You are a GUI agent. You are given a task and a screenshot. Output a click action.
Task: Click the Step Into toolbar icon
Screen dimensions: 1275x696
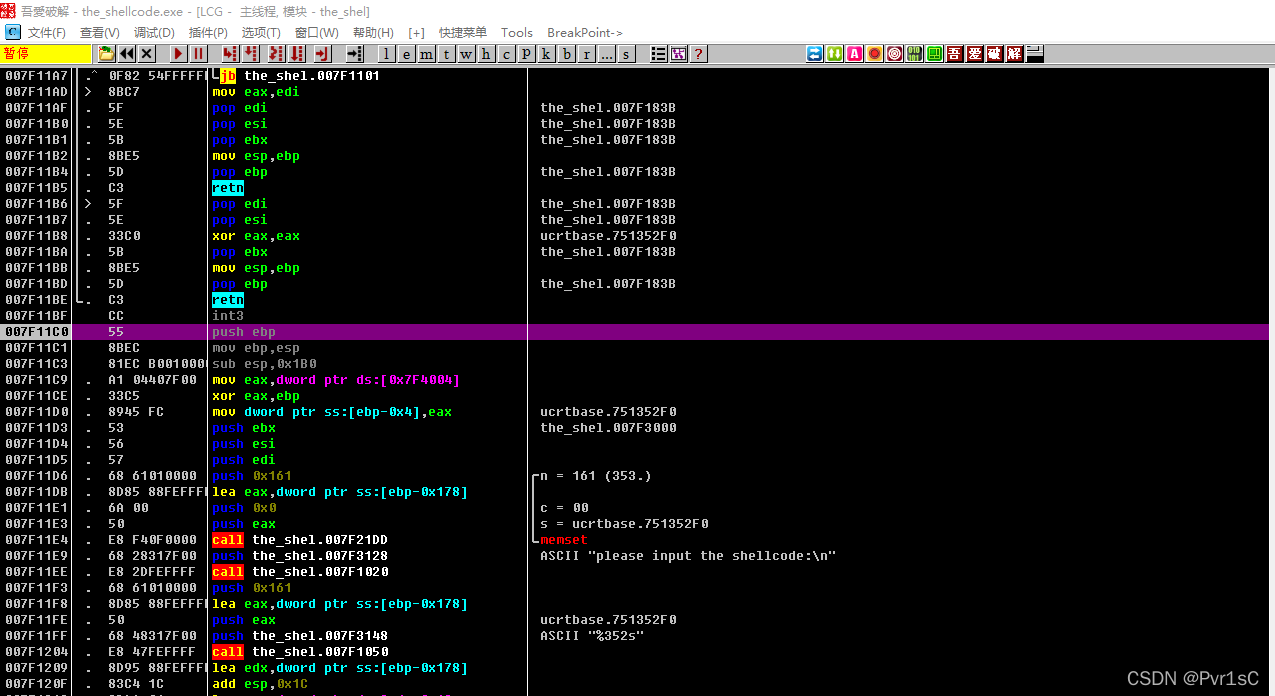[x=230, y=54]
